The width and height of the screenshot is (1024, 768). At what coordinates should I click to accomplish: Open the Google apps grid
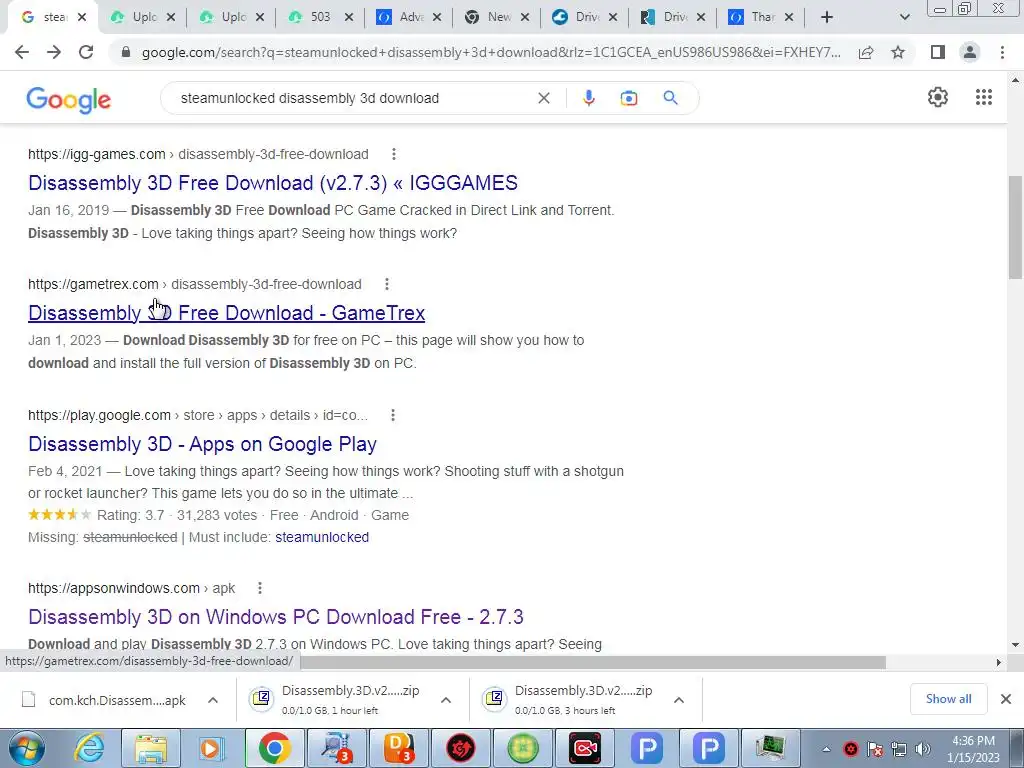click(984, 97)
